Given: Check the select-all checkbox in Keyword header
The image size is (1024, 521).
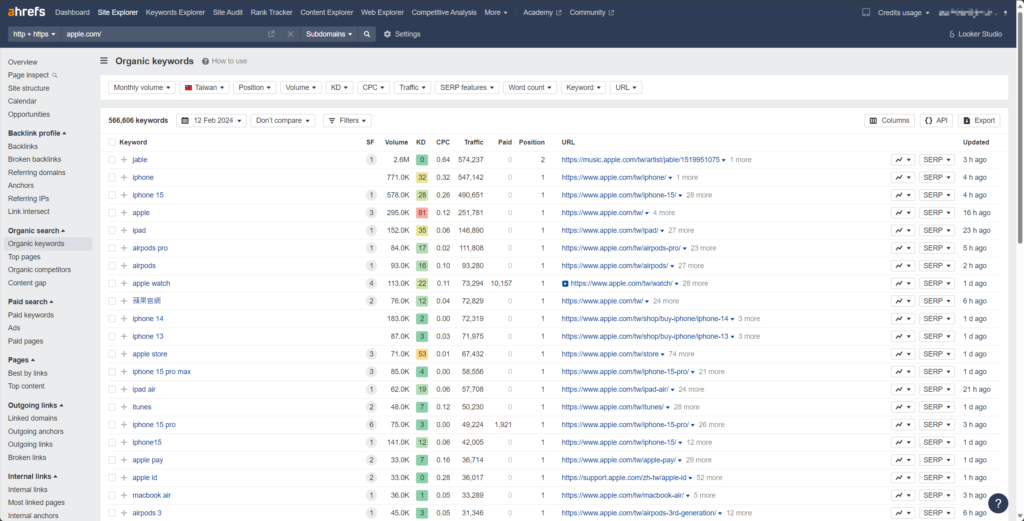Looking at the screenshot, I should (x=112, y=142).
